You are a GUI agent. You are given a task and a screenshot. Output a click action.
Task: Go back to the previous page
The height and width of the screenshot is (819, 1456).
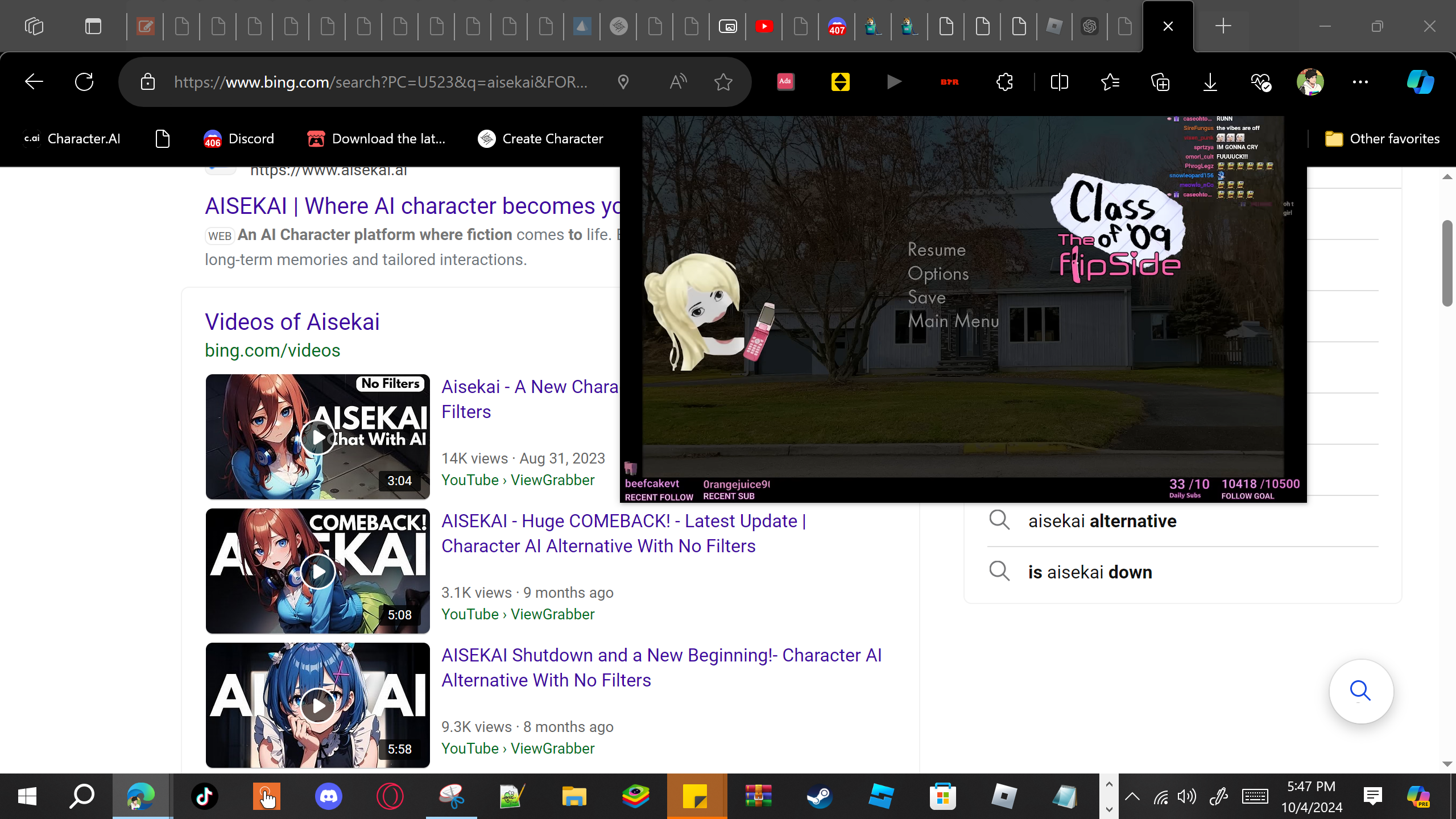tap(34, 82)
